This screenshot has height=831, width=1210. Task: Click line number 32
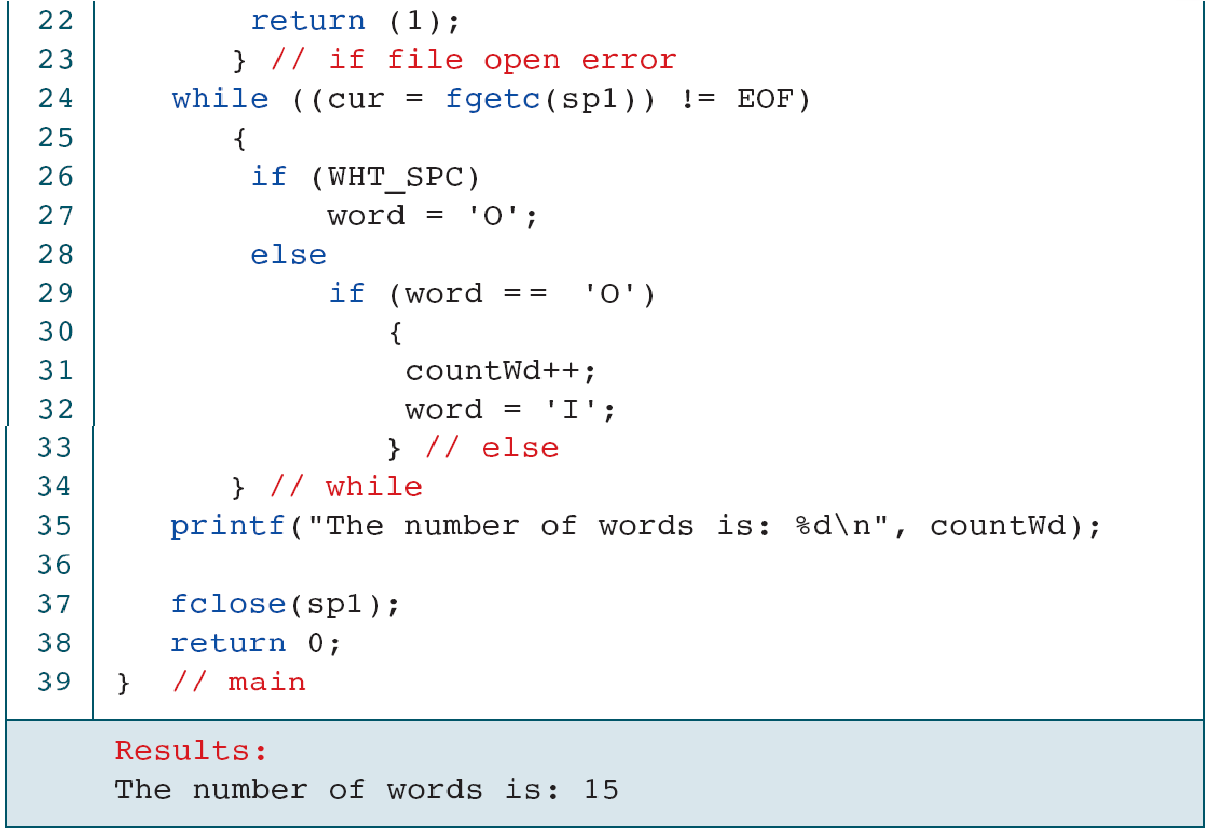56,410
